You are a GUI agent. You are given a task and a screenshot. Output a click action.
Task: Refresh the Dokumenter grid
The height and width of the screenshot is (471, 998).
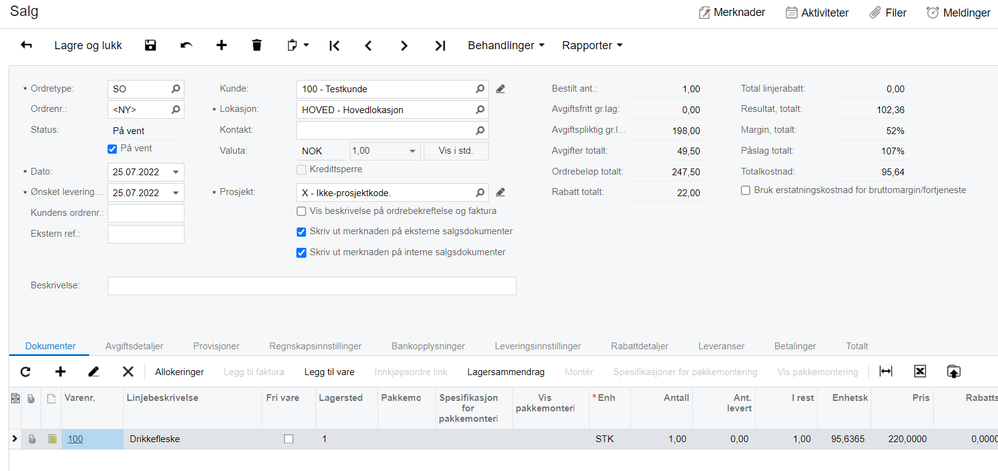point(25,372)
